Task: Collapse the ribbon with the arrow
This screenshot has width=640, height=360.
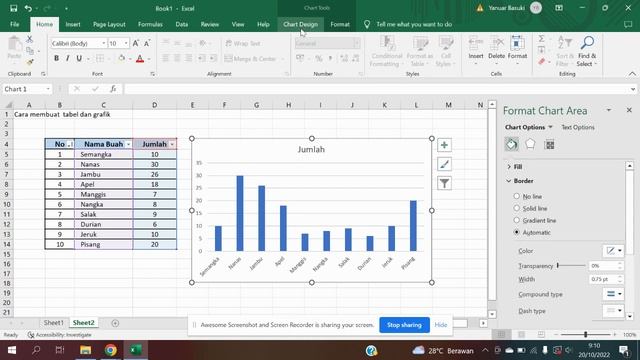Action: click(x=632, y=74)
